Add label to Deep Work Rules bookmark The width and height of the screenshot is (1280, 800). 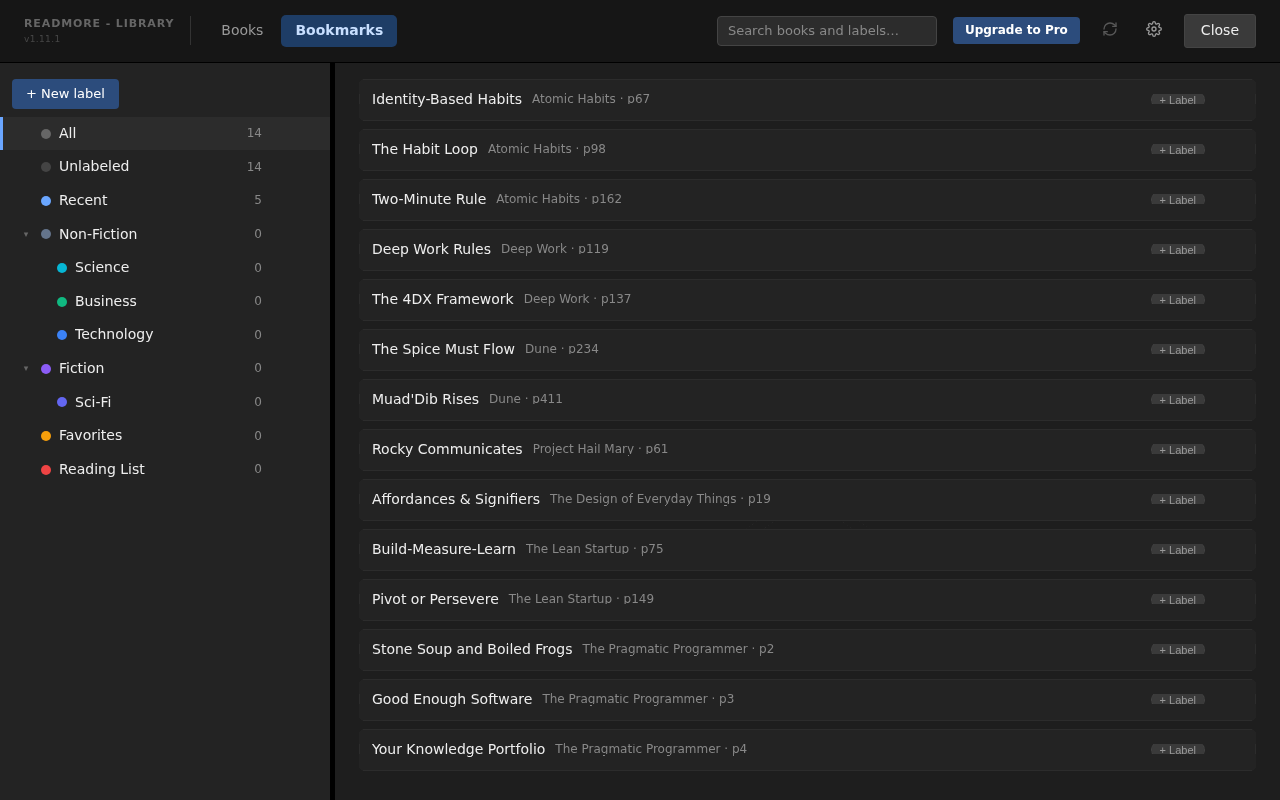tap(1178, 250)
